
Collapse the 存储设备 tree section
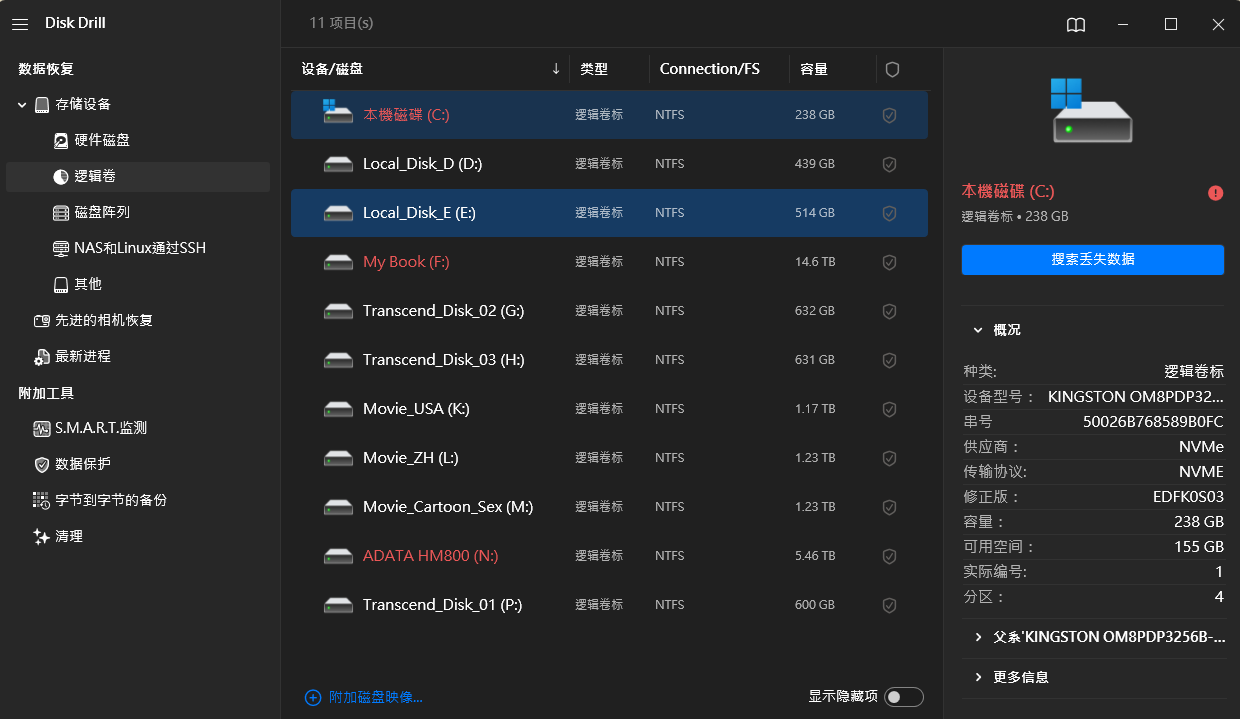click(22, 104)
